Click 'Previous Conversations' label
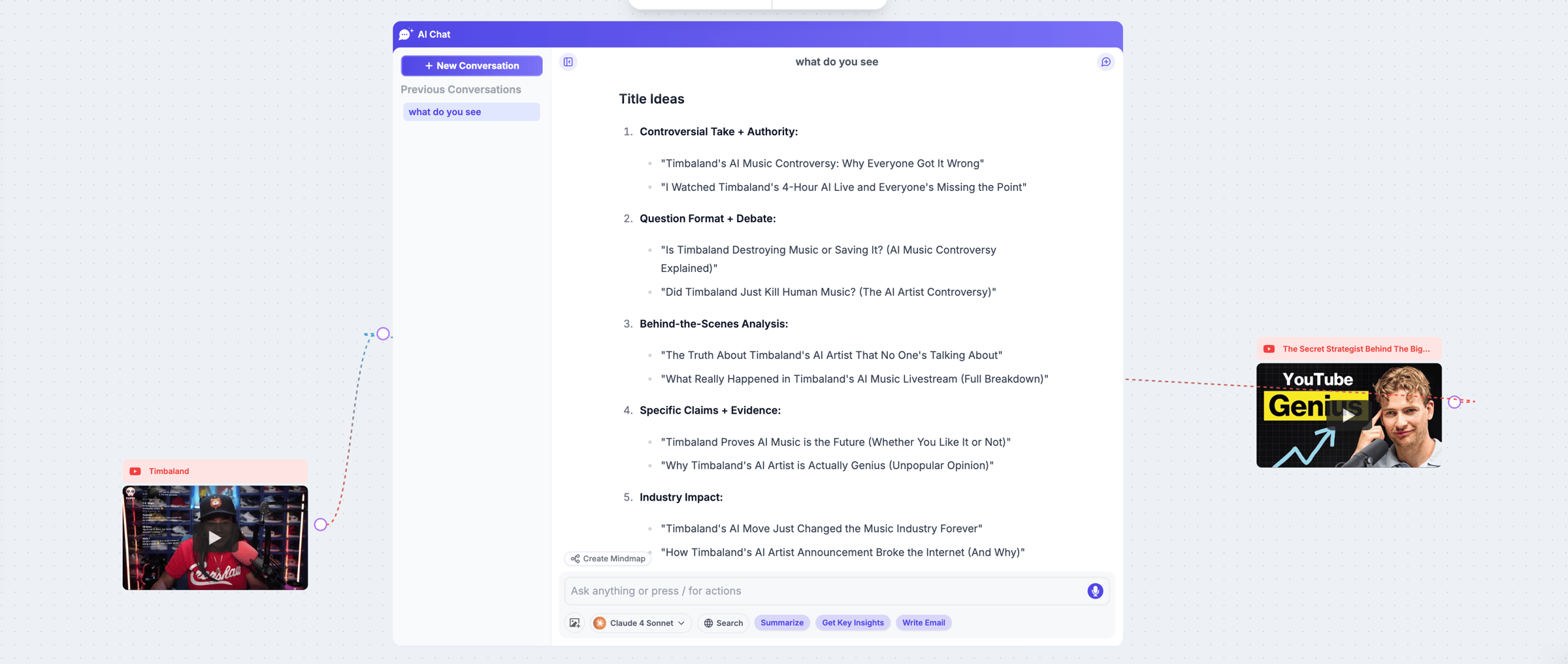The image size is (1568, 664). pyautogui.click(x=461, y=90)
